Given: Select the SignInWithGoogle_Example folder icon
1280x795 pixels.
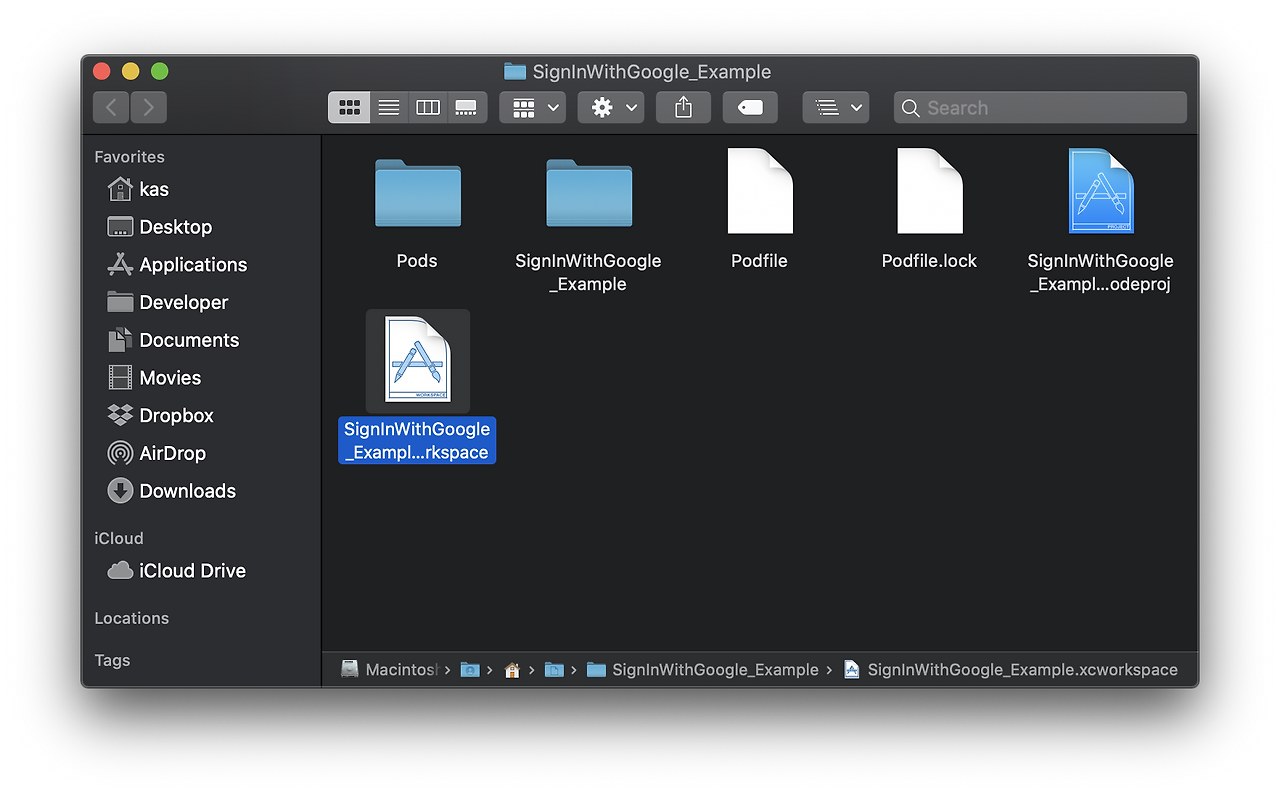Looking at the screenshot, I should click(589, 193).
